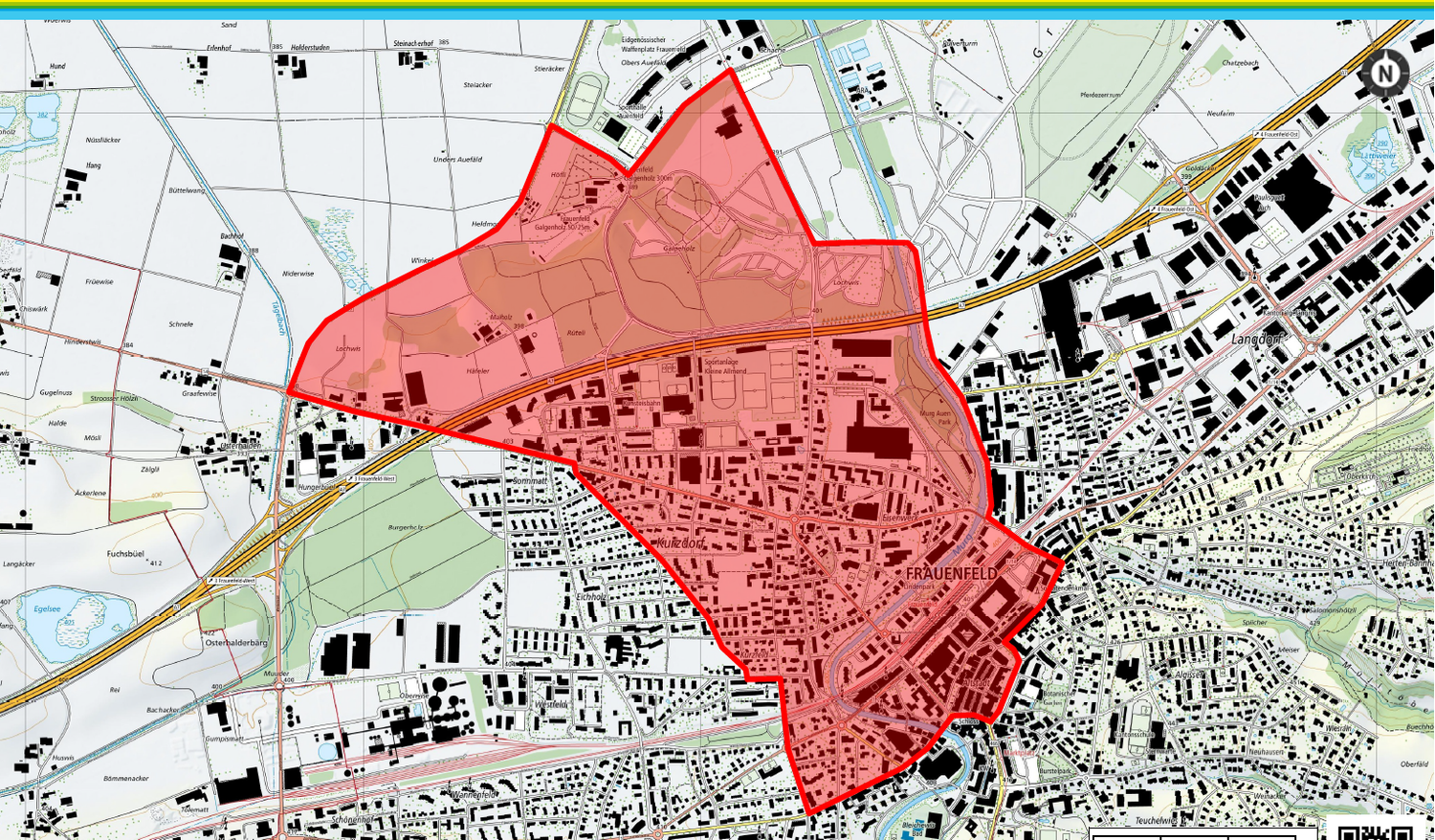Click the FRAUENFELD city label
This screenshot has height=840, width=1435.
(951, 573)
